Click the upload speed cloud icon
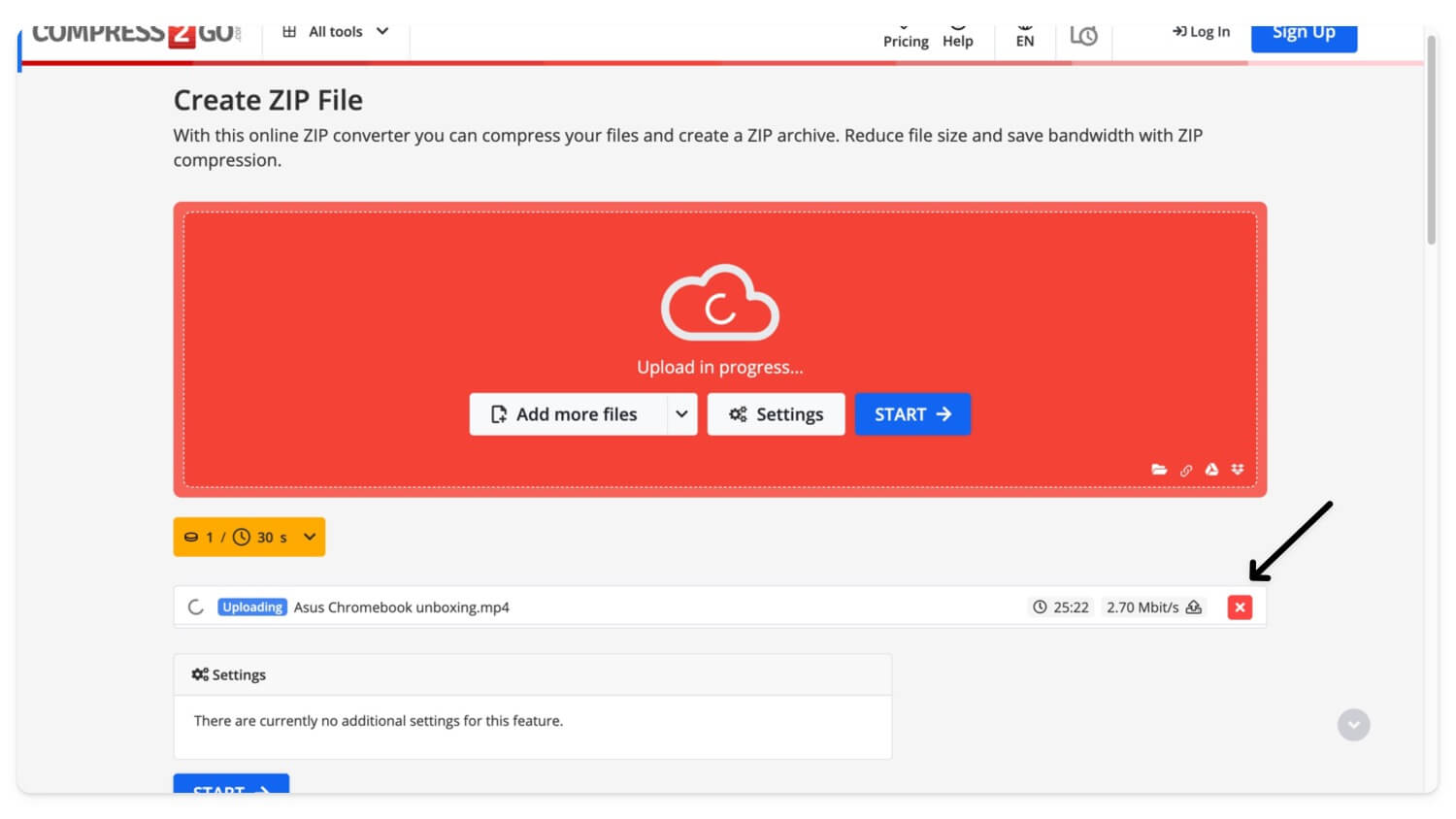This screenshot has width=1456, height=819. coord(1194,606)
